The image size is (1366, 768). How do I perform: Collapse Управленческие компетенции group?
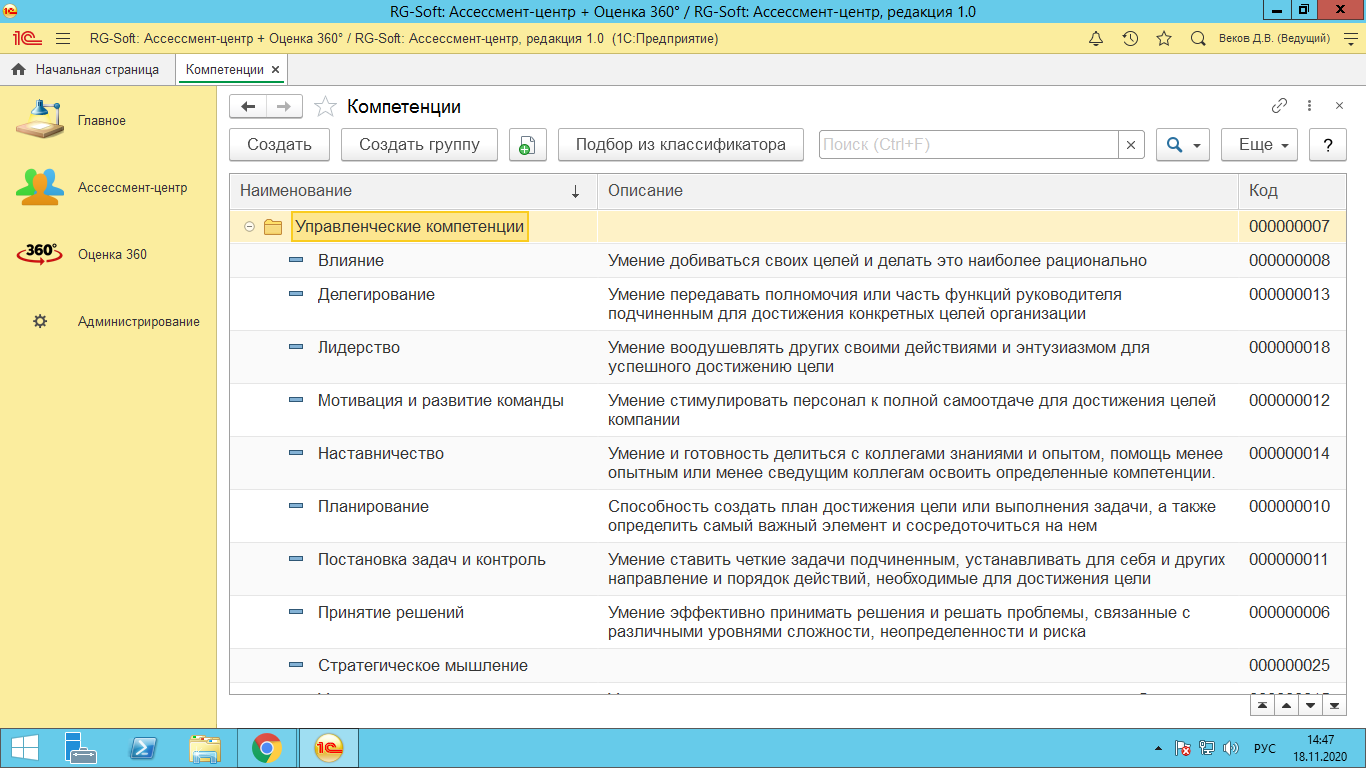pos(249,227)
